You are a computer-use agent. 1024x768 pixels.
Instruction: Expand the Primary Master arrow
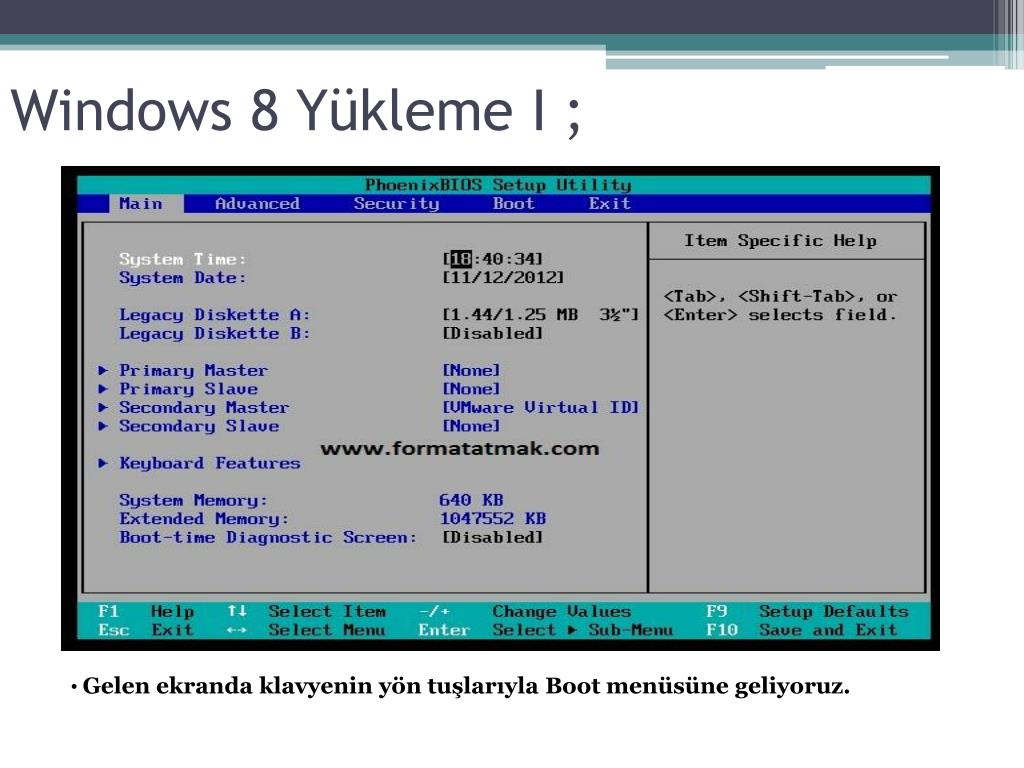pyautogui.click(x=103, y=370)
